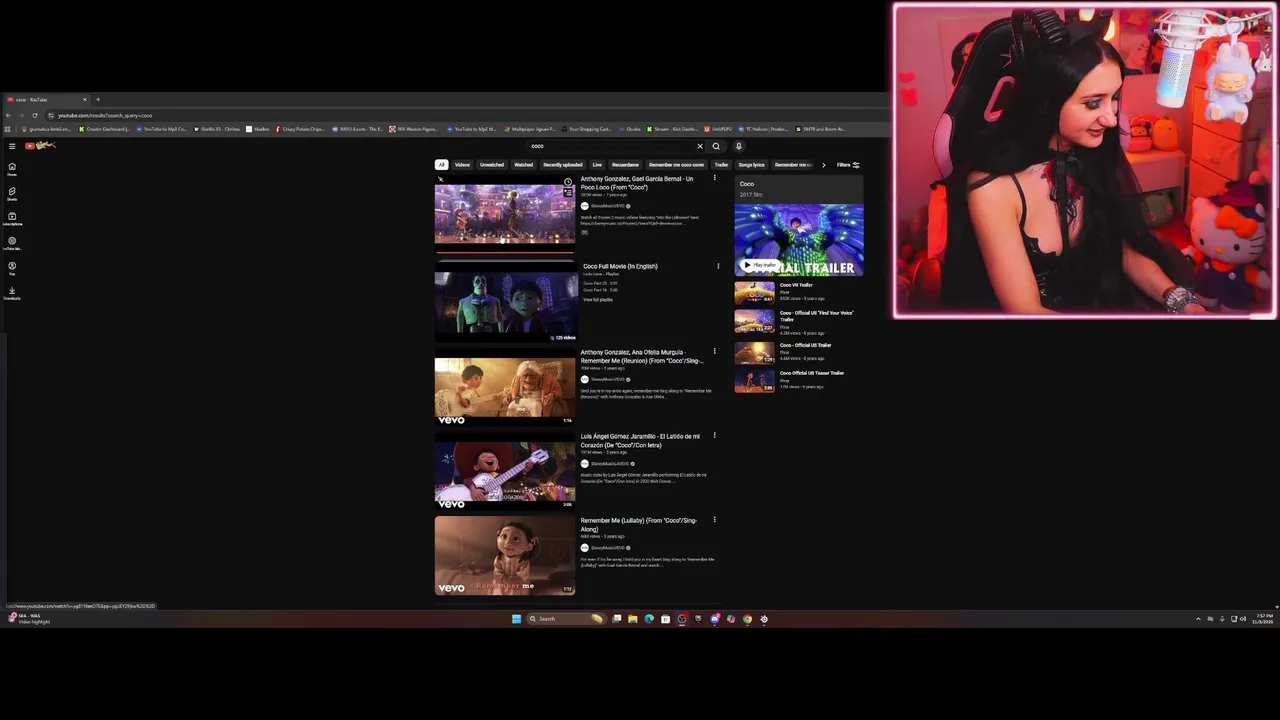Open a new browser tab
This screenshot has height=720, width=1280.
98,99
